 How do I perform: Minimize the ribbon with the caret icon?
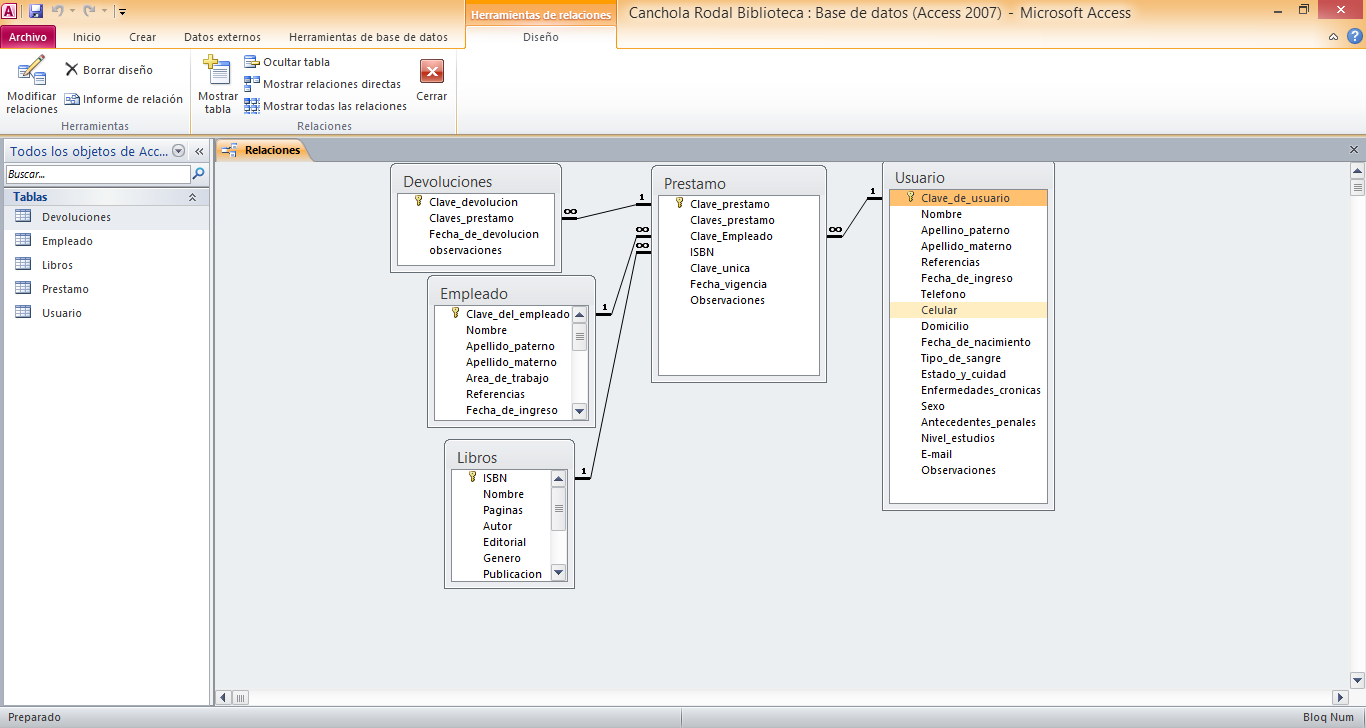[x=1334, y=37]
